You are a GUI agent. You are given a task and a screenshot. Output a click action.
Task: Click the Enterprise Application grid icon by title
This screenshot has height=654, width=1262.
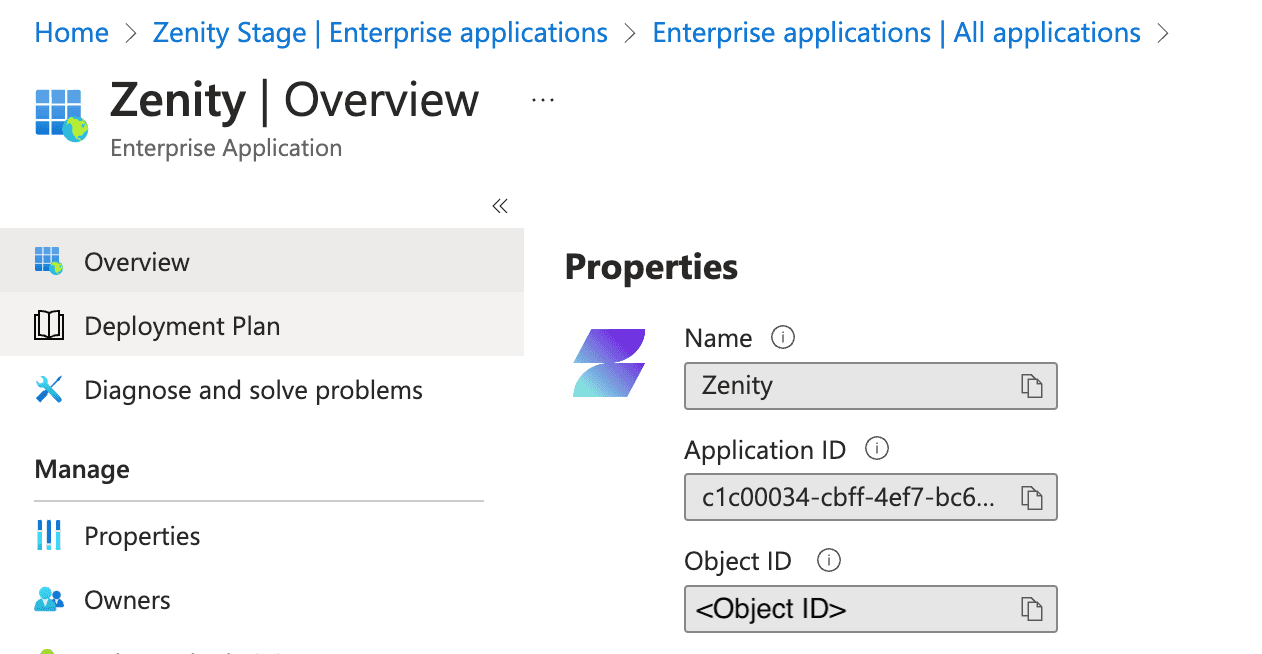(61, 114)
